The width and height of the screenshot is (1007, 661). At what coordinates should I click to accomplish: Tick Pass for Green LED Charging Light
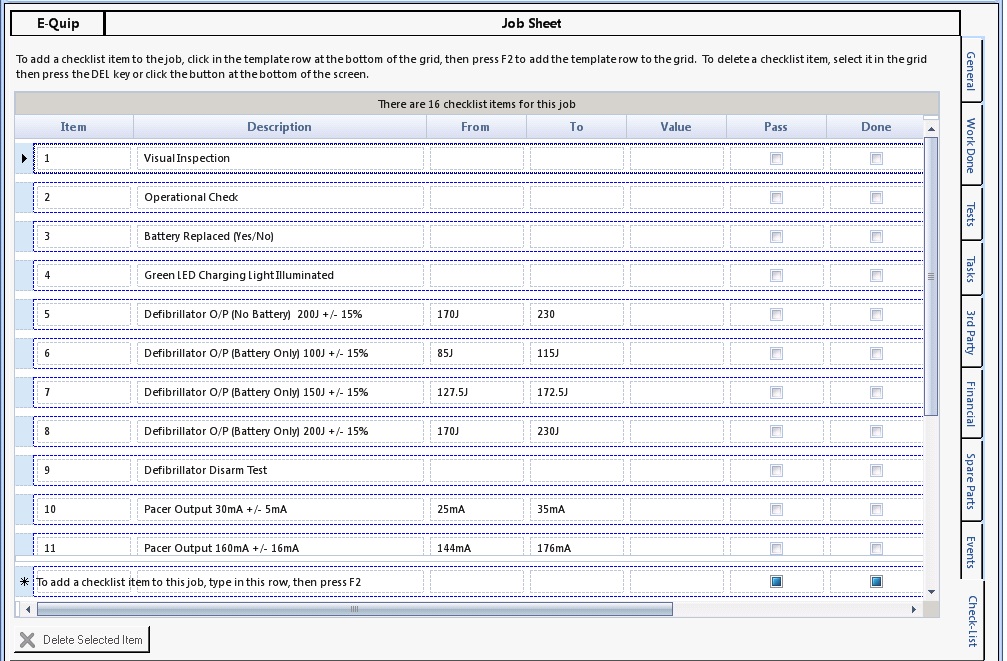(776, 276)
